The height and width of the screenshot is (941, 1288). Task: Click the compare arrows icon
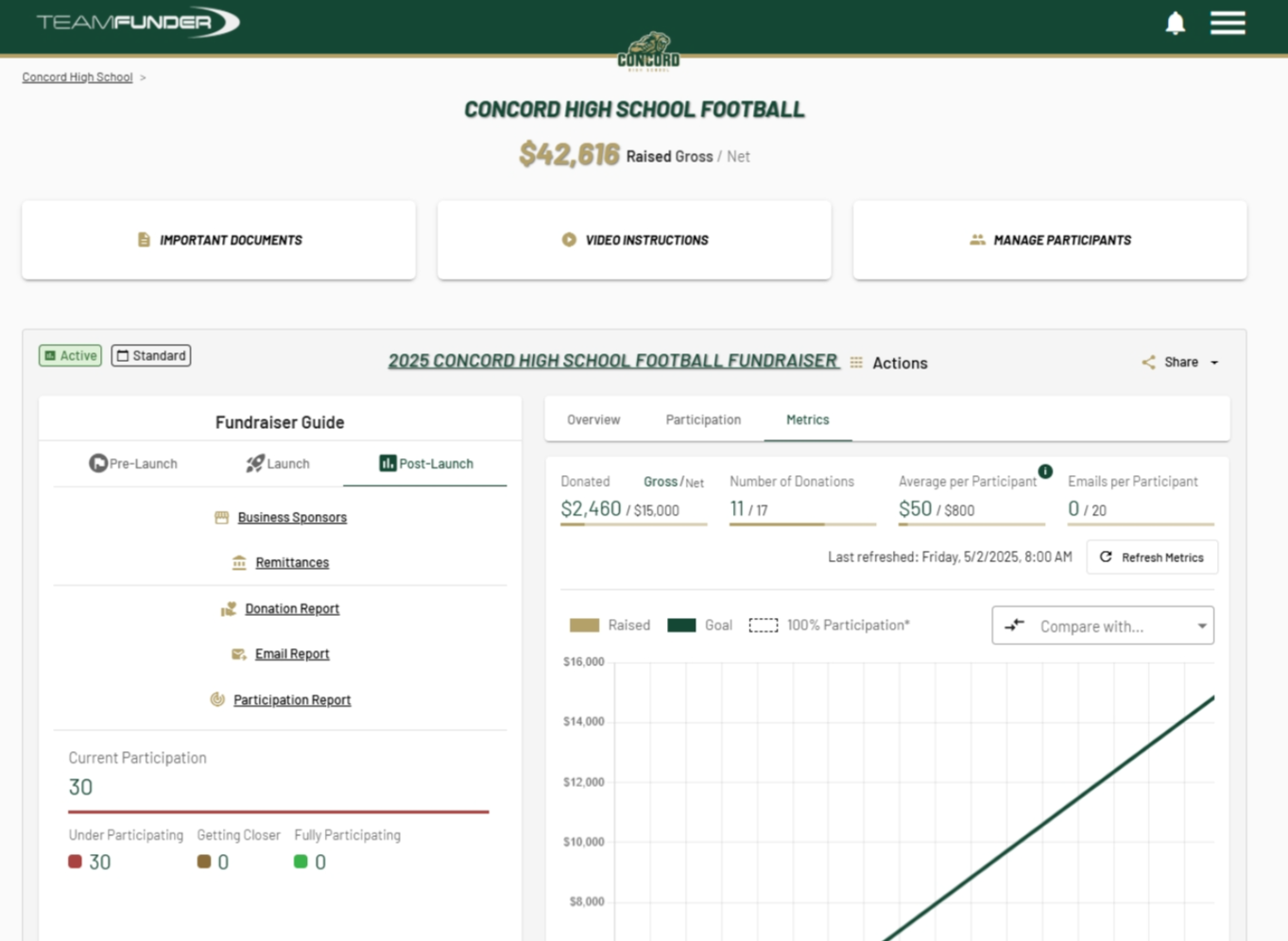[1014, 625]
